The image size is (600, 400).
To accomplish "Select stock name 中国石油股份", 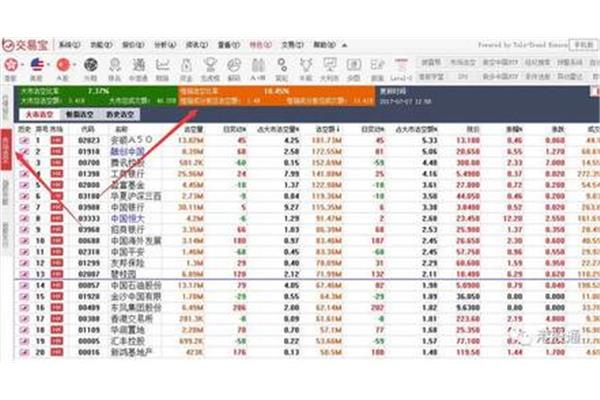I will (x=136, y=286).
